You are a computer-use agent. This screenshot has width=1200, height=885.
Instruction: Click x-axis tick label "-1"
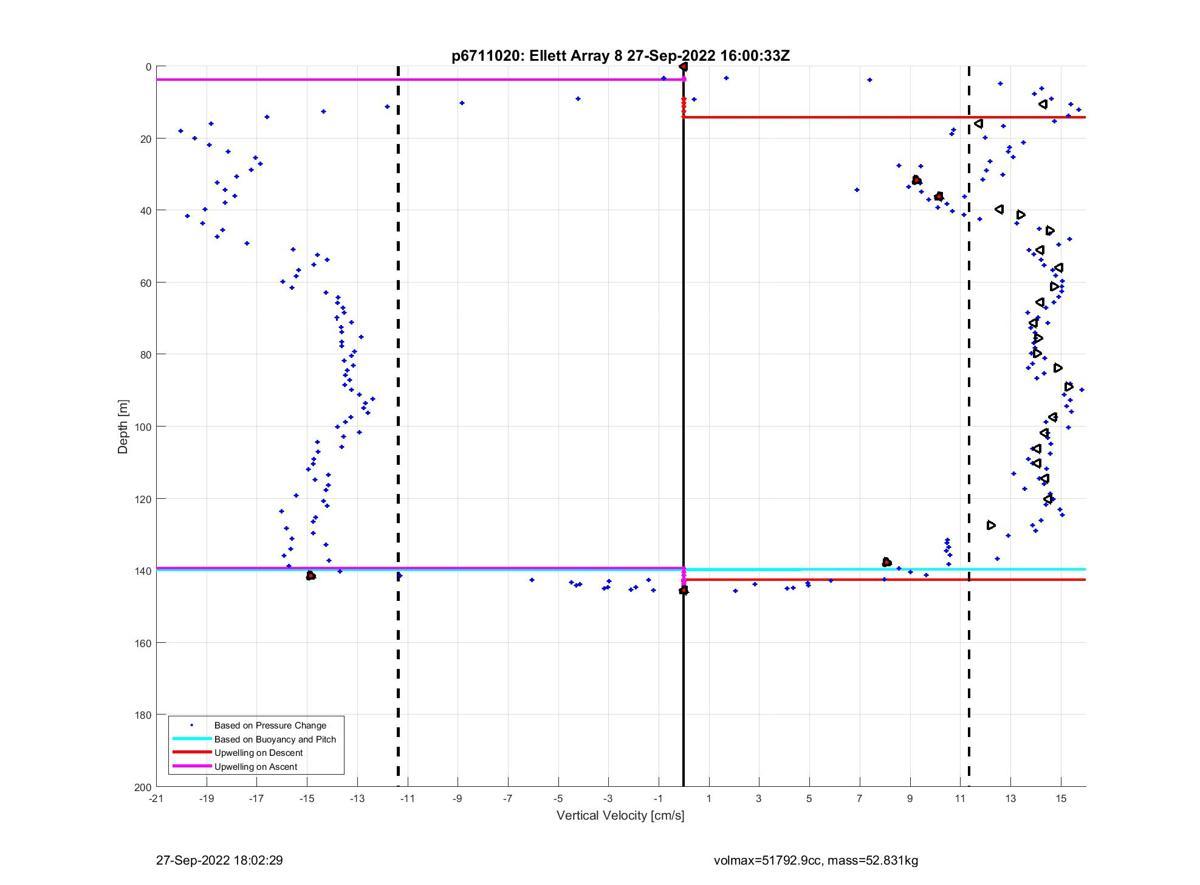tap(658, 798)
